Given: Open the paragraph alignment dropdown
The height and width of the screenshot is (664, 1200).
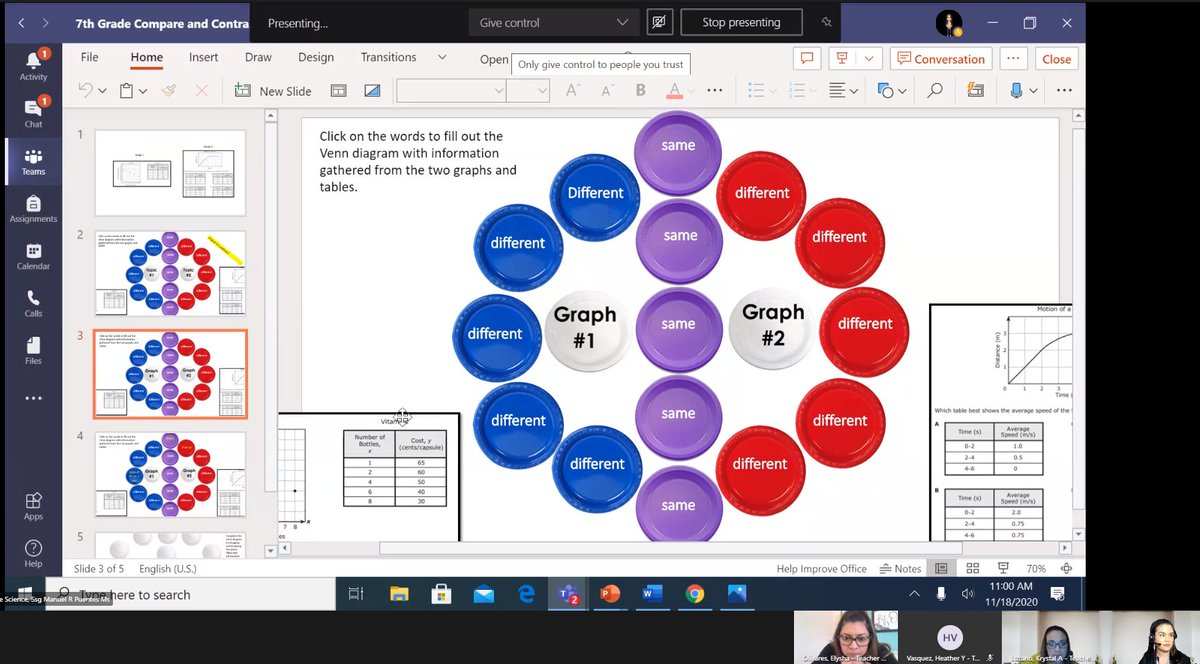Looking at the screenshot, I should [843, 91].
